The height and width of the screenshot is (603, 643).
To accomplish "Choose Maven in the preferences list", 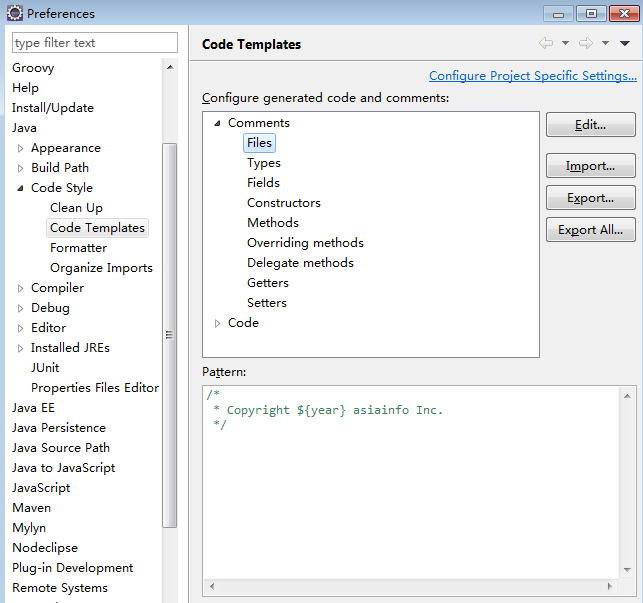I will (30, 508).
